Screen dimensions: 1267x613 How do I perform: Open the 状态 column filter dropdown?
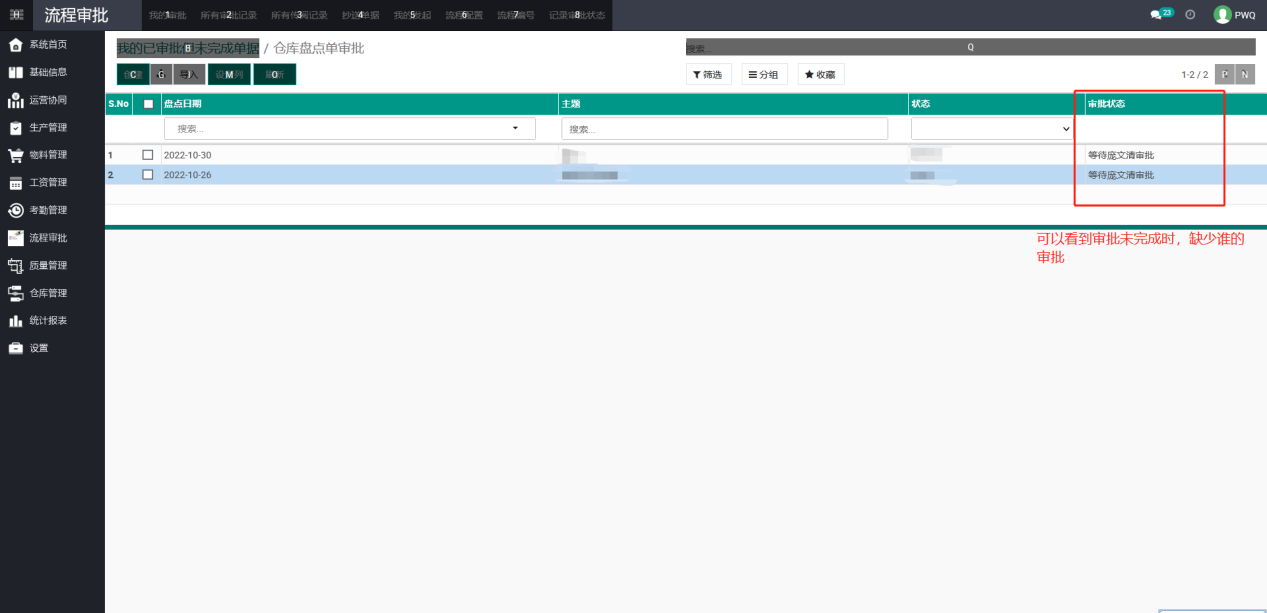click(991, 129)
